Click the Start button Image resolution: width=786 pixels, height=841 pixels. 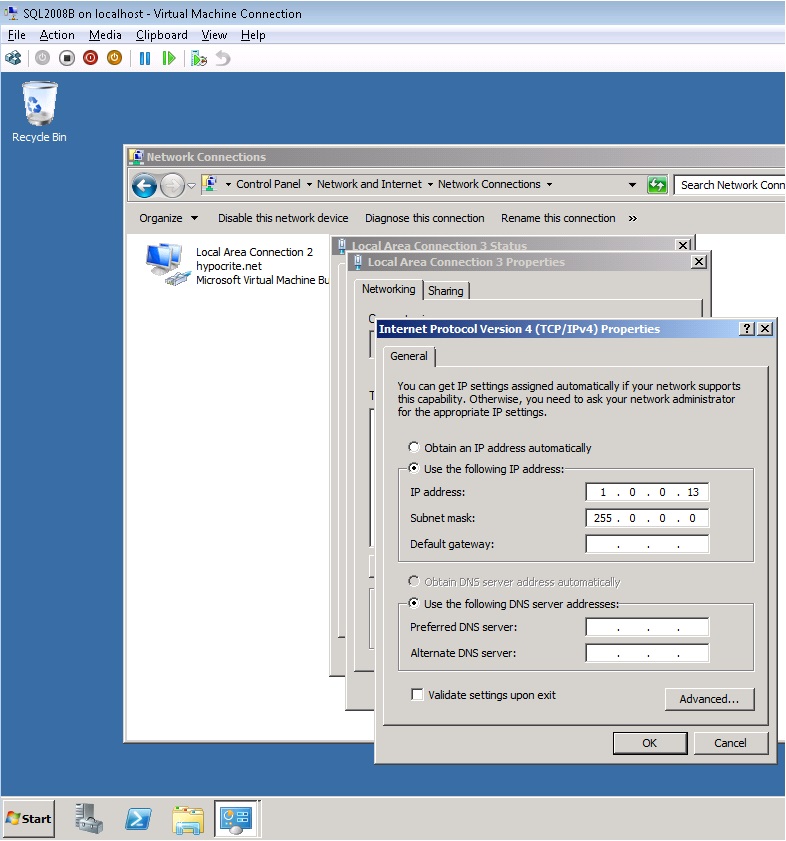(x=29, y=818)
